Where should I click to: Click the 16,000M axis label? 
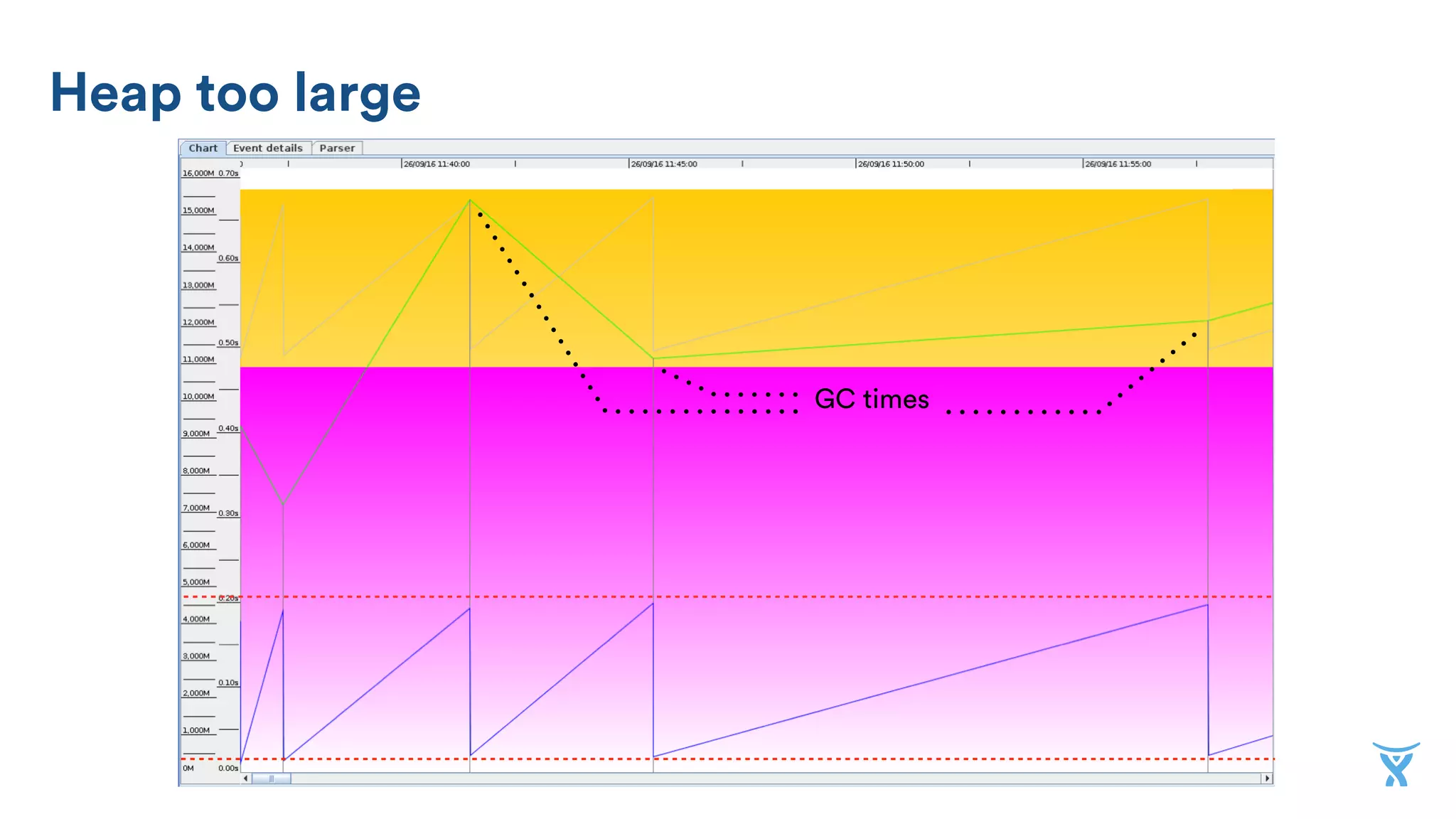coord(198,173)
